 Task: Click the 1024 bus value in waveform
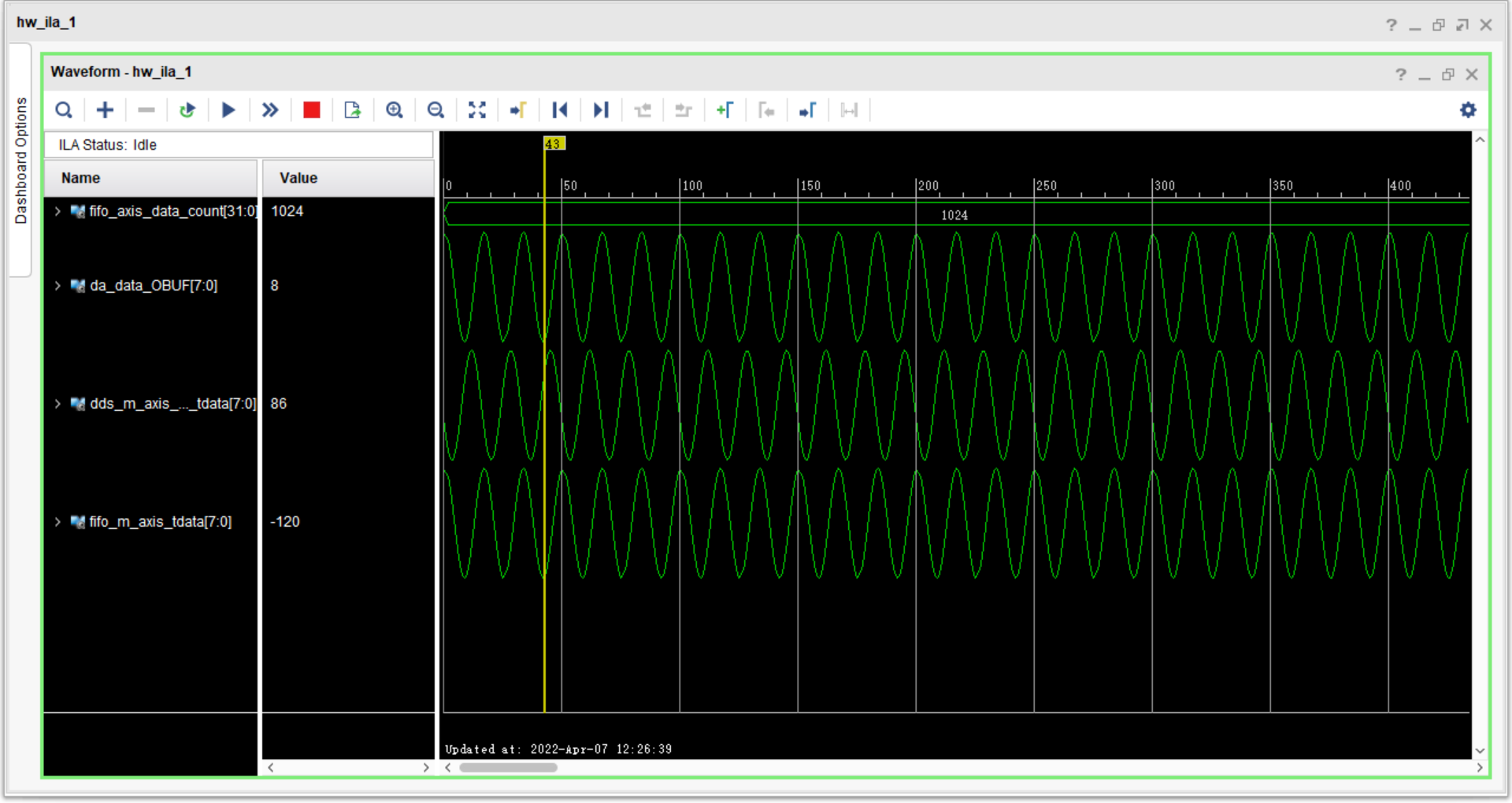(x=954, y=215)
